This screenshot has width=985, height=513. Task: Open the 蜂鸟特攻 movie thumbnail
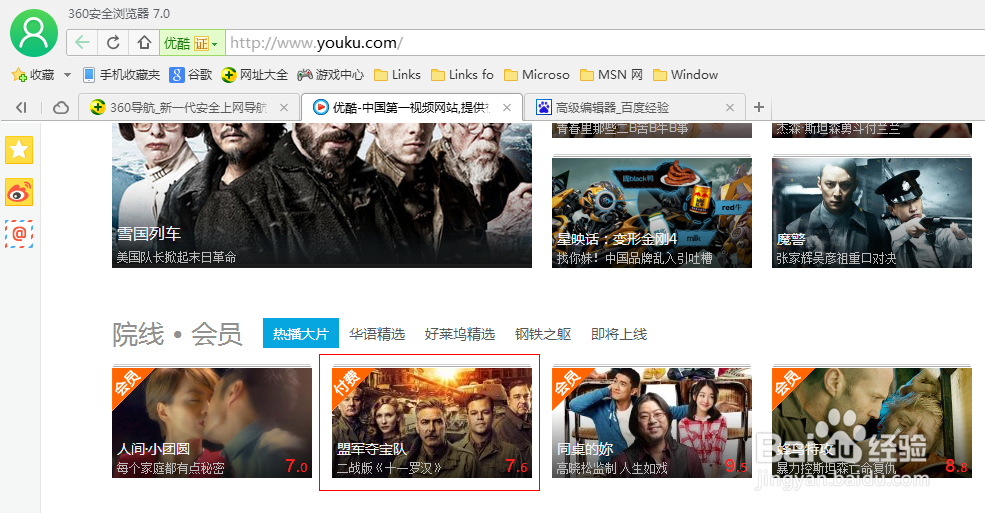point(872,423)
